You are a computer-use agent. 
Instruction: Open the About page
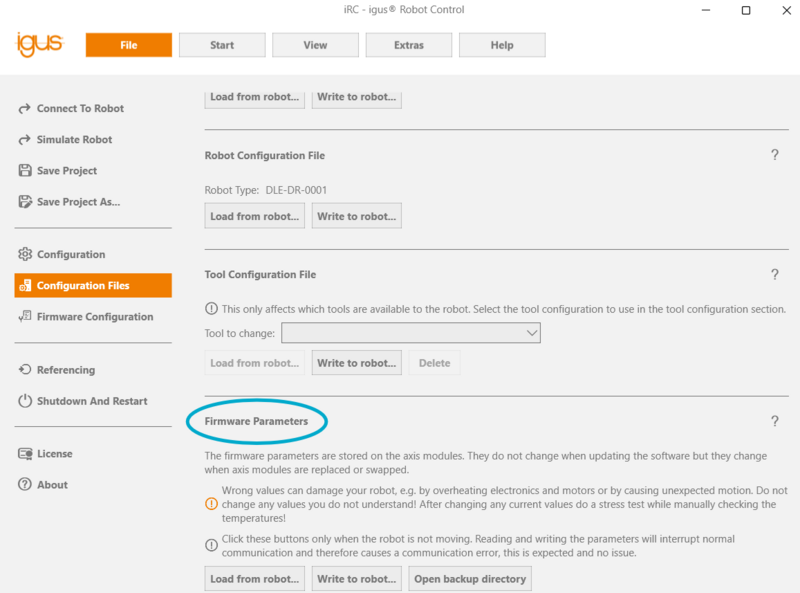click(93, 485)
